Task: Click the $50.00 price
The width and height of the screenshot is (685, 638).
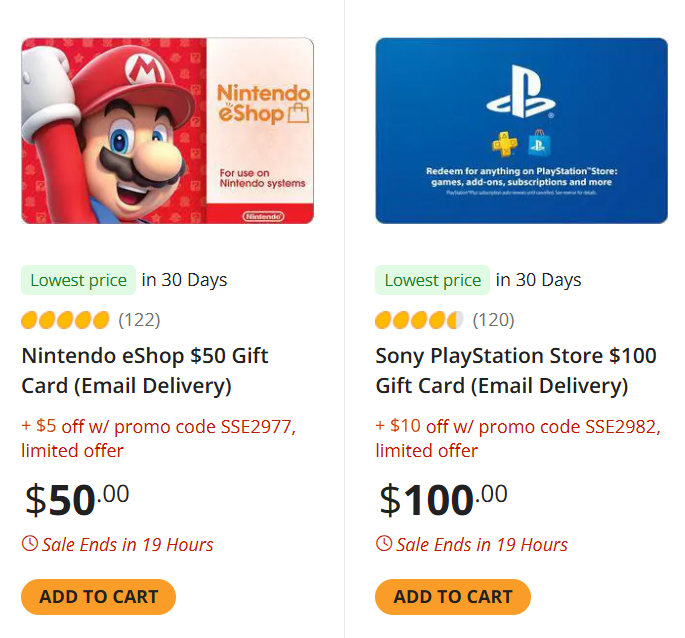Action: point(77,498)
